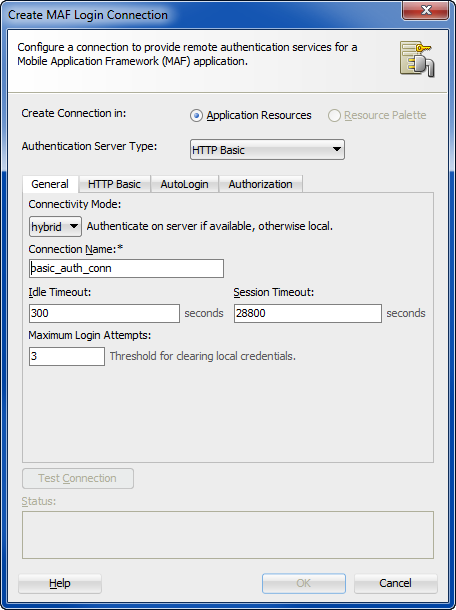Click the 'Create Connection in:' label
The height and width of the screenshot is (610, 456).
(74, 113)
